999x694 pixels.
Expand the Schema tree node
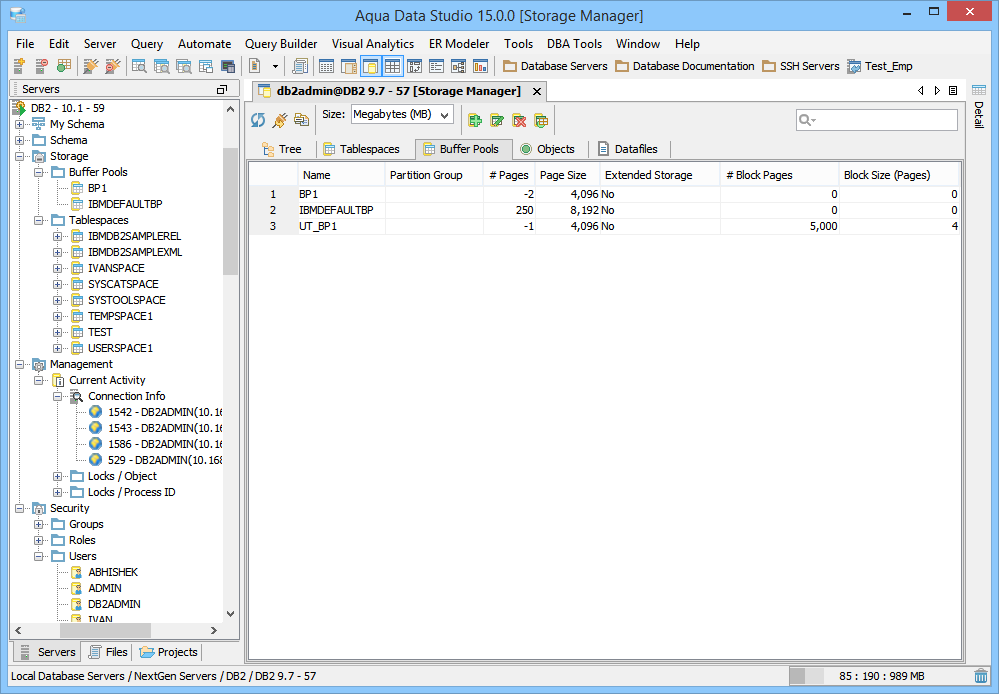[x=20, y=140]
